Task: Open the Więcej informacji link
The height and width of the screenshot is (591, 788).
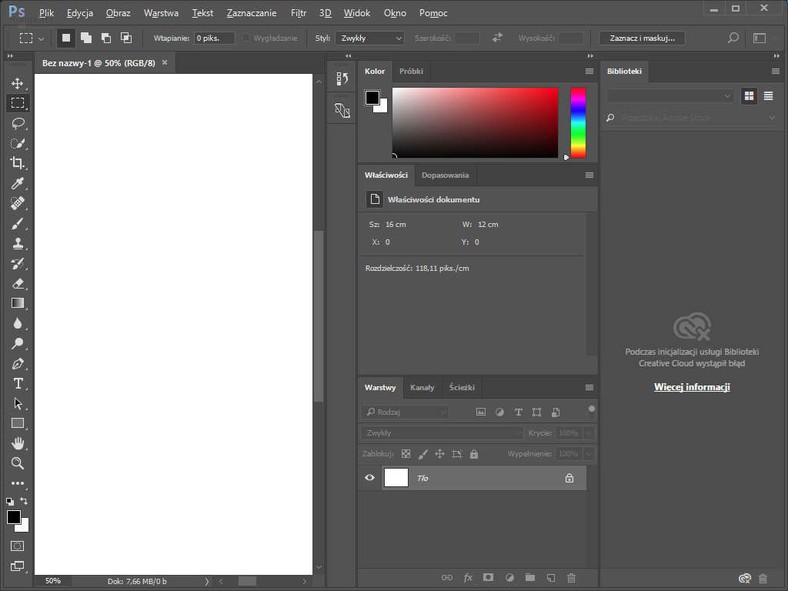Action: [692, 387]
